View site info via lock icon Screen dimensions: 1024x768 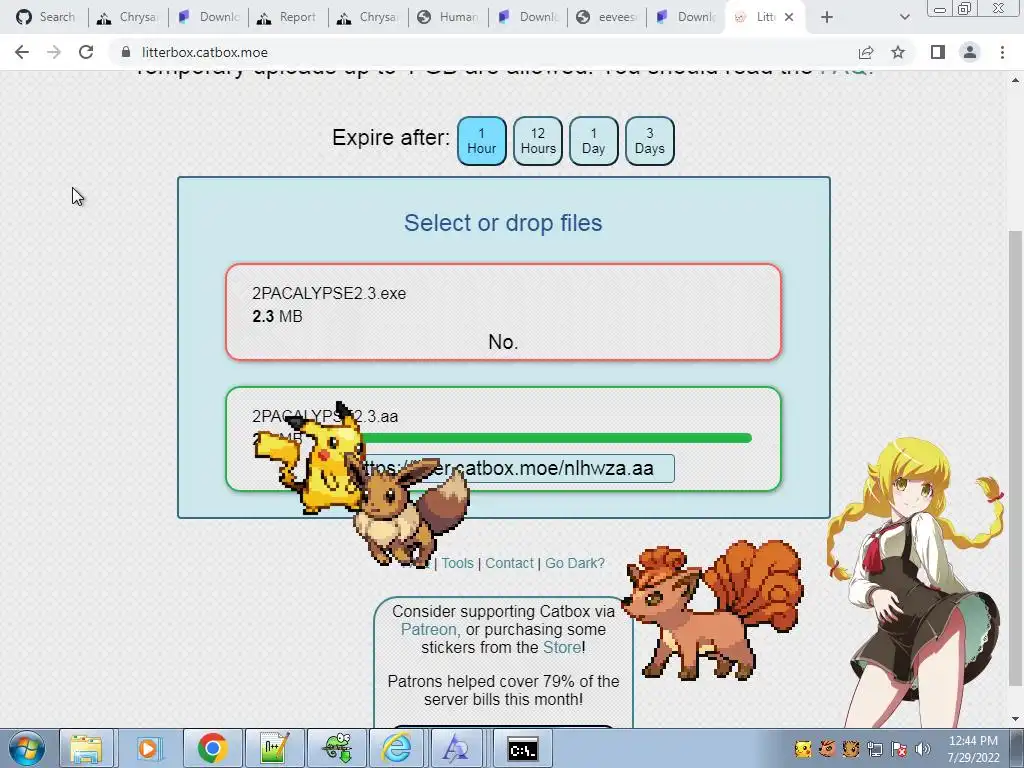(126, 52)
